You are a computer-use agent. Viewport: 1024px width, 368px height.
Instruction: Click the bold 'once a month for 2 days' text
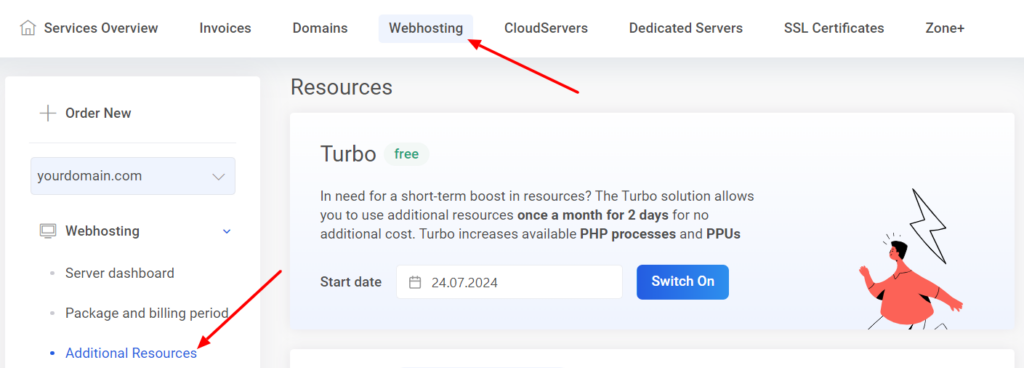point(594,215)
